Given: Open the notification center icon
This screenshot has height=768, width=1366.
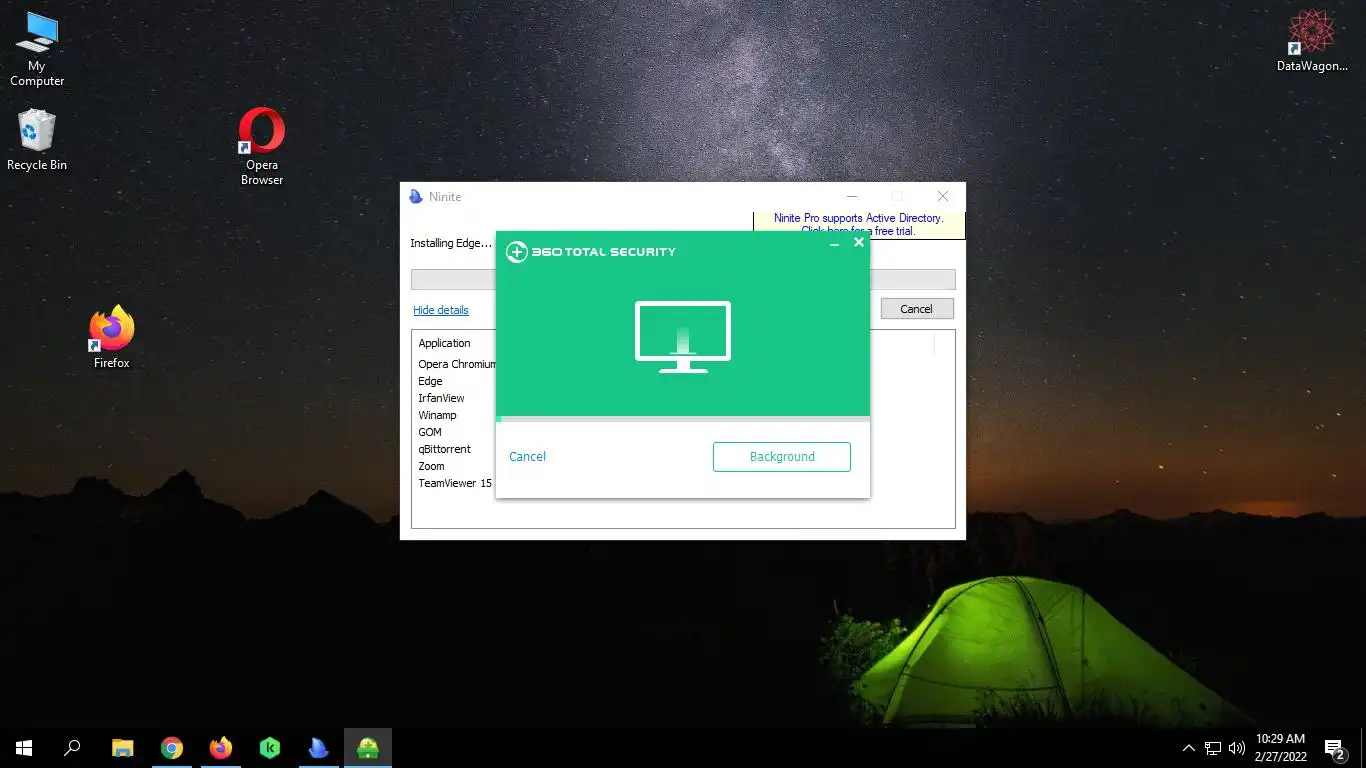Looking at the screenshot, I should click(1335, 748).
